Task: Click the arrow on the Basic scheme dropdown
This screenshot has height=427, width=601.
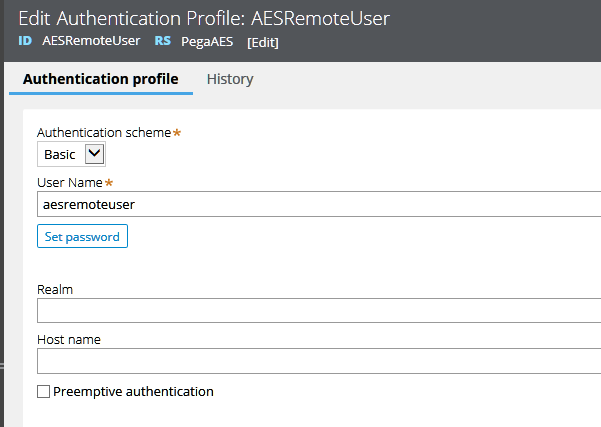Action: (x=94, y=154)
